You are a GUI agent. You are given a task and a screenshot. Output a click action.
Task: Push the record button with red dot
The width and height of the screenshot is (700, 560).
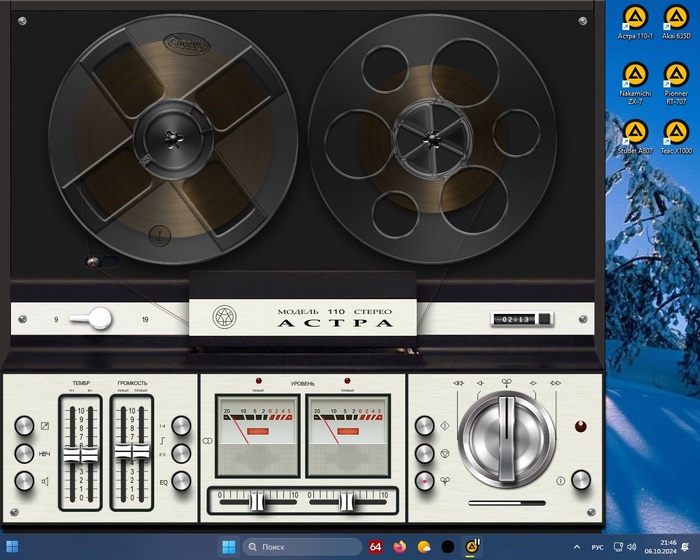pos(425,481)
